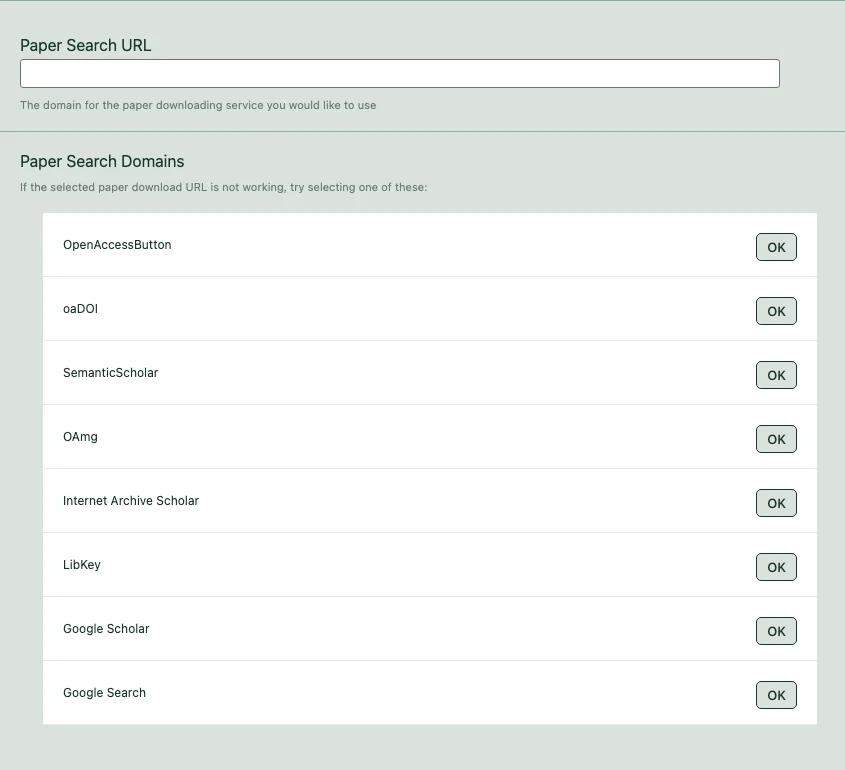Image resolution: width=845 pixels, height=770 pixels.
Task: Pick OK for Internet Archive Scholar
Action: point(776,503)
